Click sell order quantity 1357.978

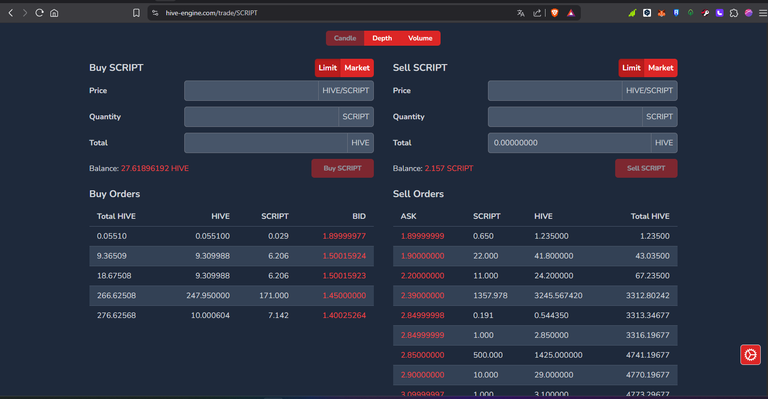[490, 296]
